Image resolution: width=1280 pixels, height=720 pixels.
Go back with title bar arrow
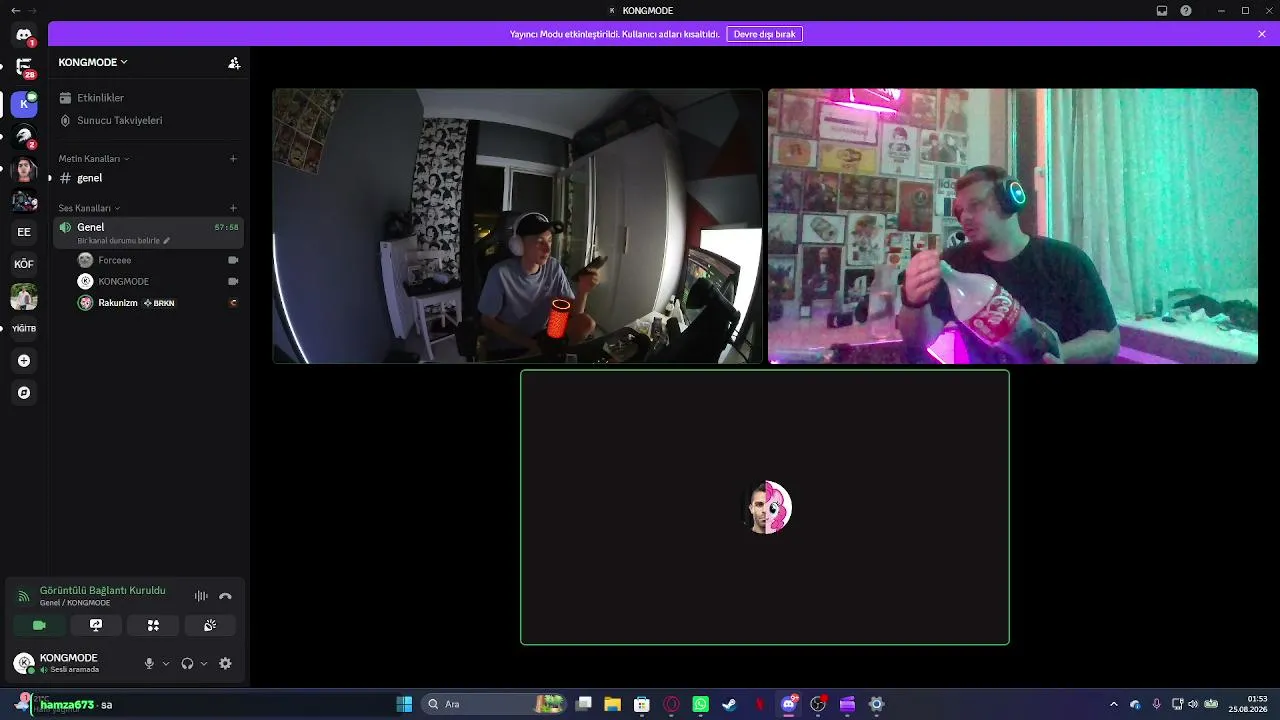click(x=15, y=10)
